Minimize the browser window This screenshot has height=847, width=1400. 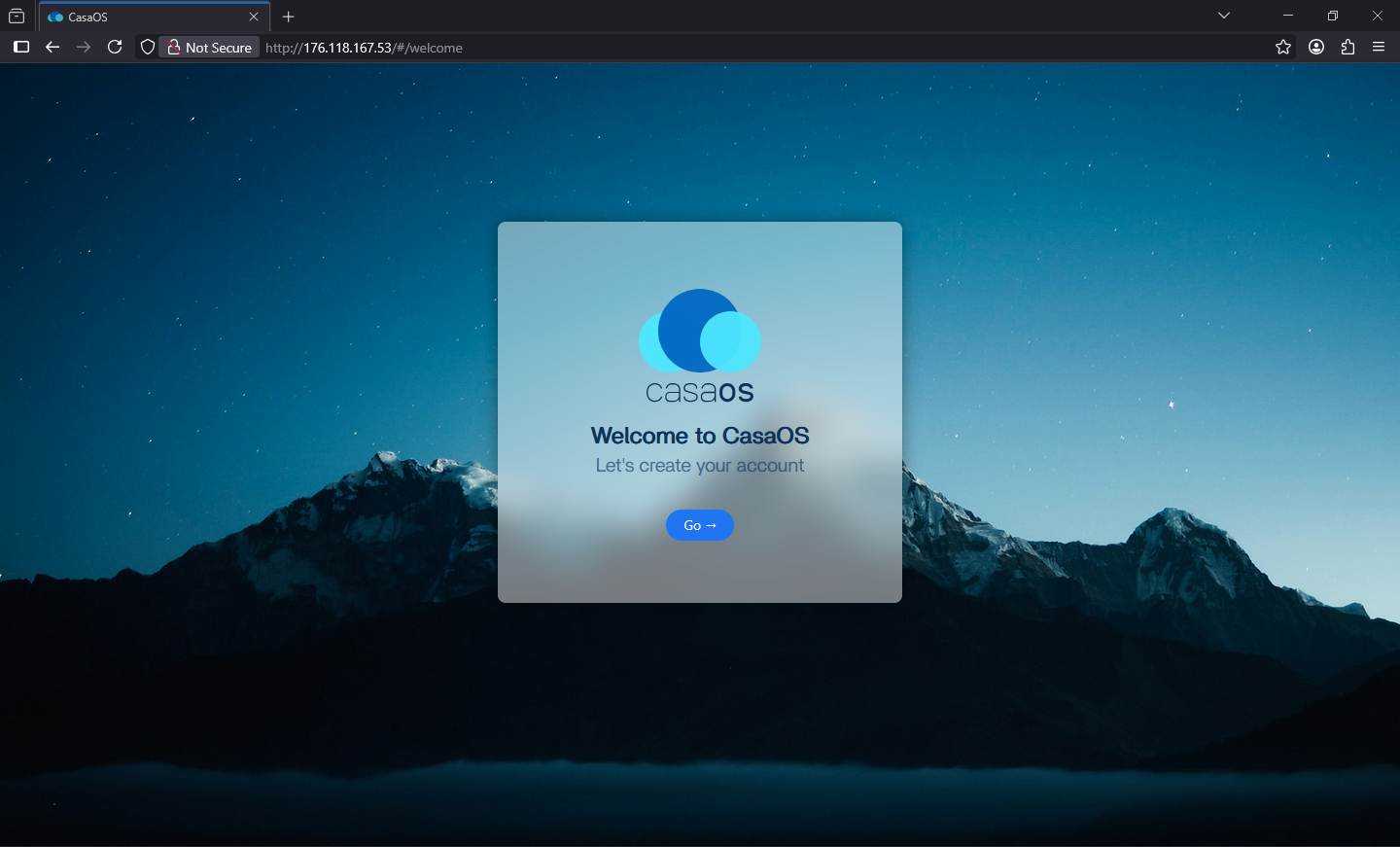point(1288,16)
